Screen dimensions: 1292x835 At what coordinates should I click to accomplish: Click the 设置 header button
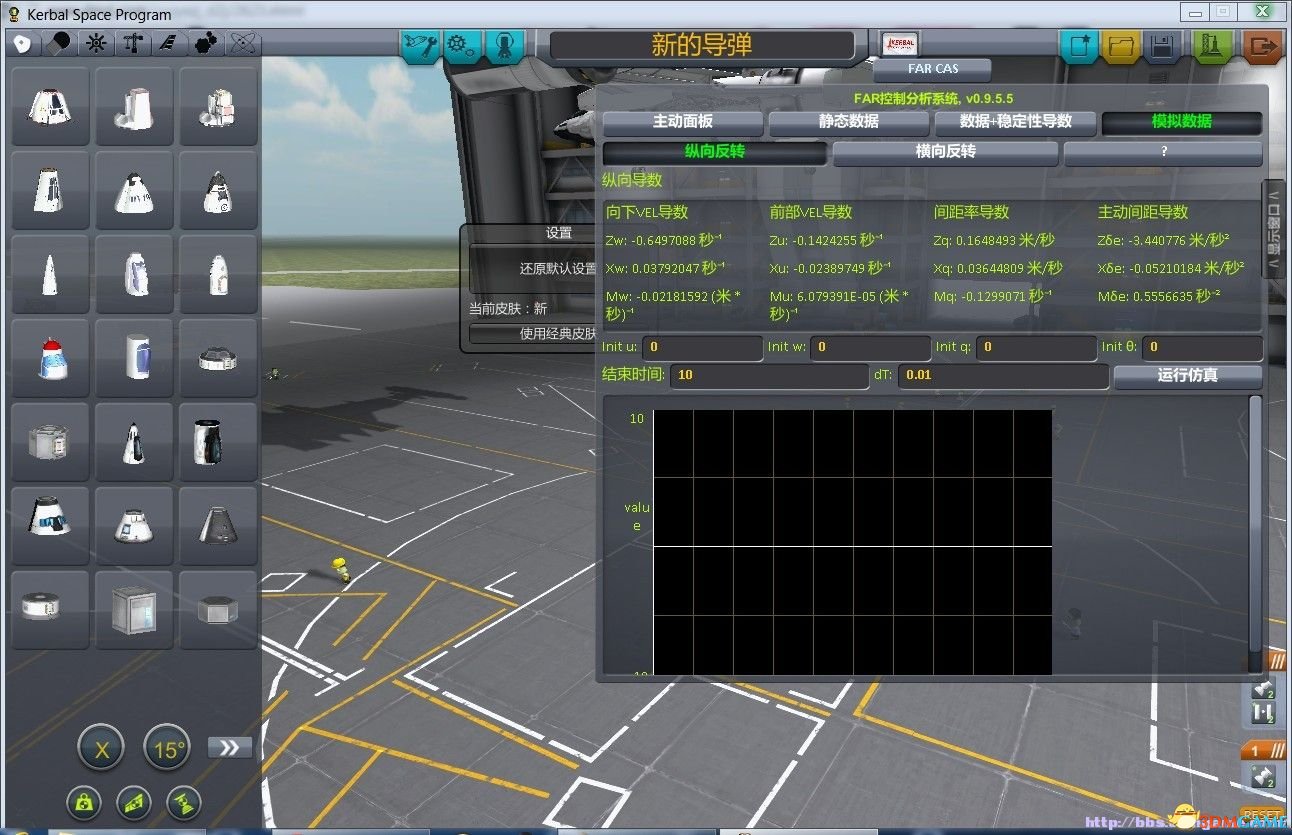(x=558, y=233)
